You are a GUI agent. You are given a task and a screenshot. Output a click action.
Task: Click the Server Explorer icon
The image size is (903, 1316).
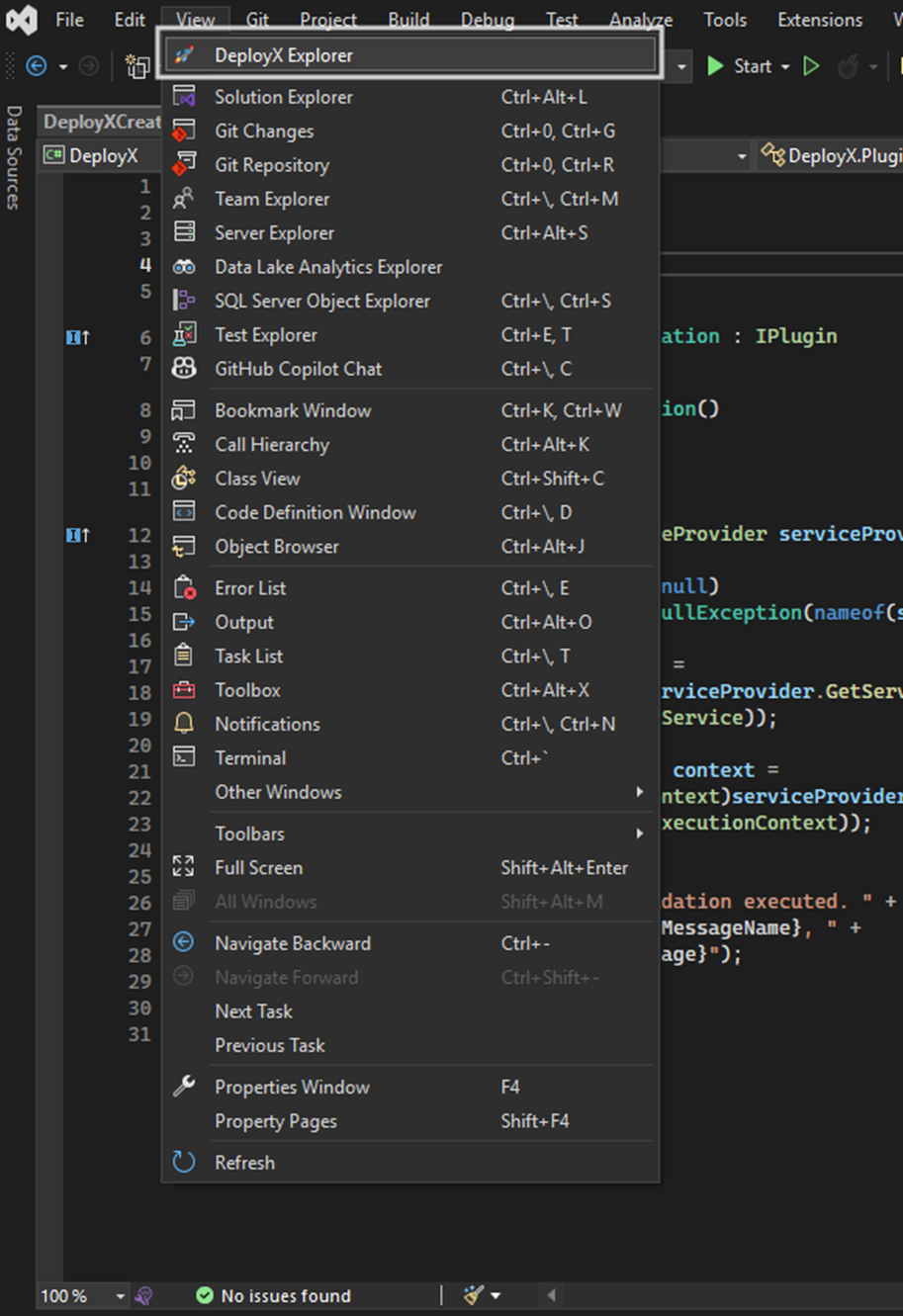(184, 232)
